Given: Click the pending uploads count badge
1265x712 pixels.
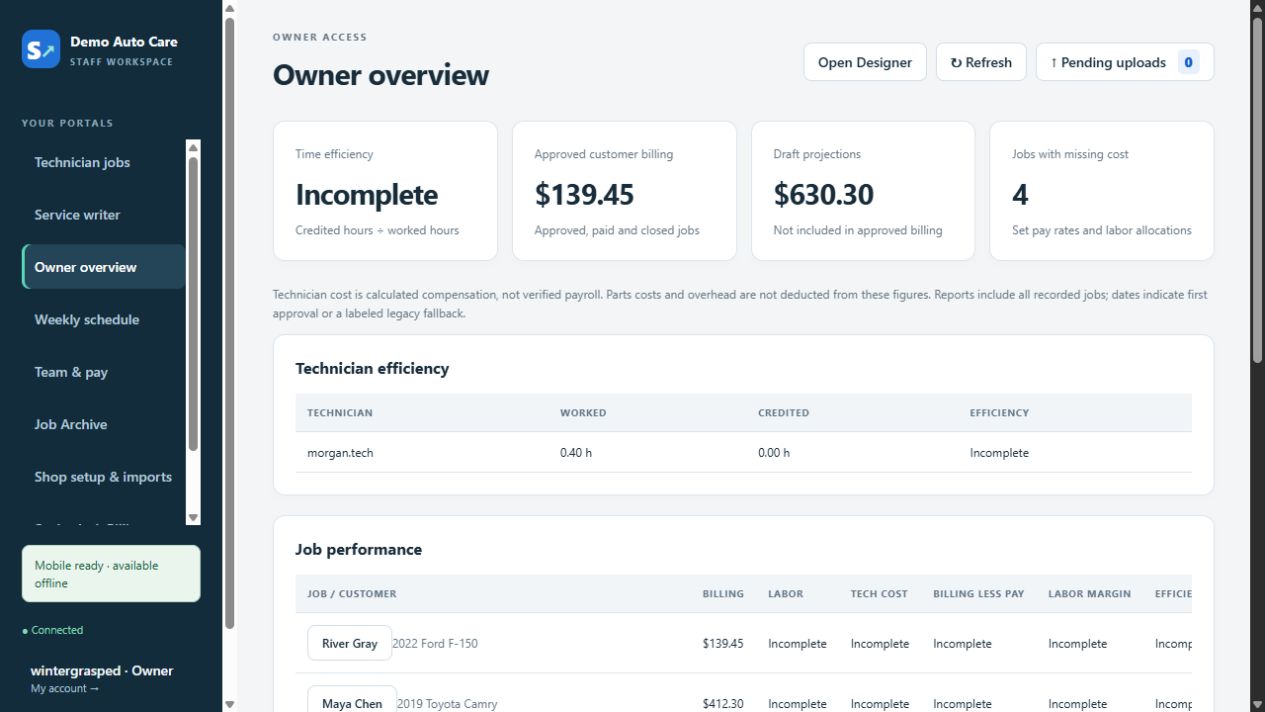Looking at the screenshot, I should pyautogui.click(x=1188, y=62).
